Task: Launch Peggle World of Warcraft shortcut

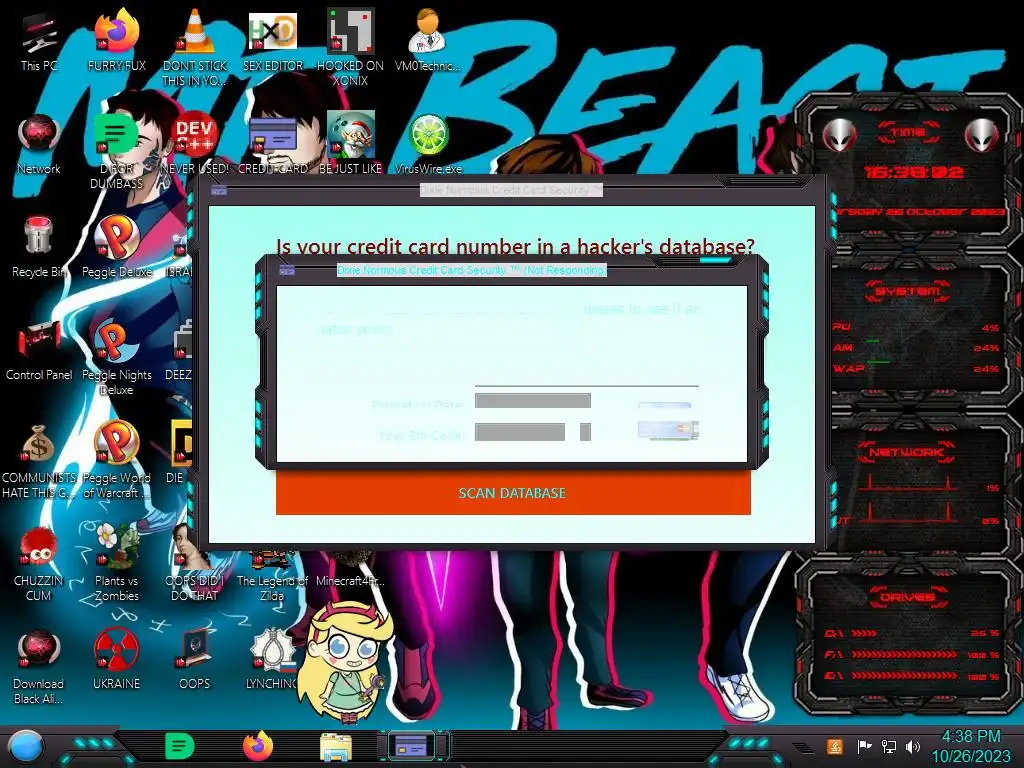Action: click(117, 460)
